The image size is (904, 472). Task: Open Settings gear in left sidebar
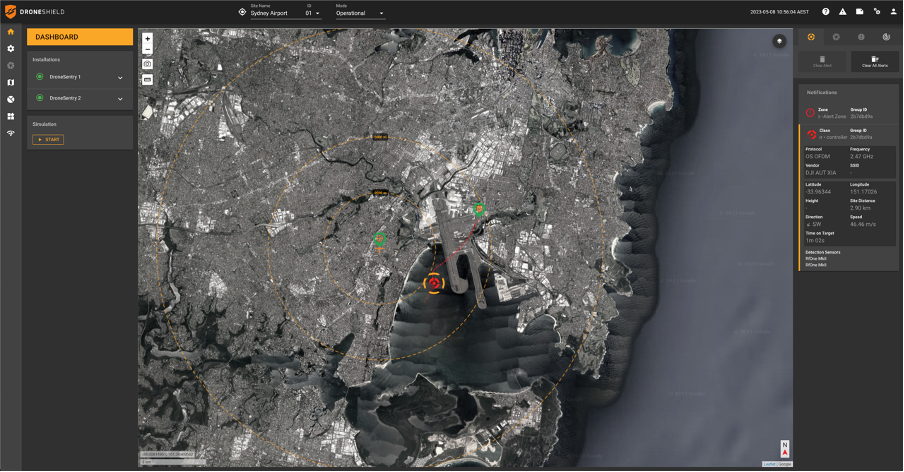[x=10, y=49]
